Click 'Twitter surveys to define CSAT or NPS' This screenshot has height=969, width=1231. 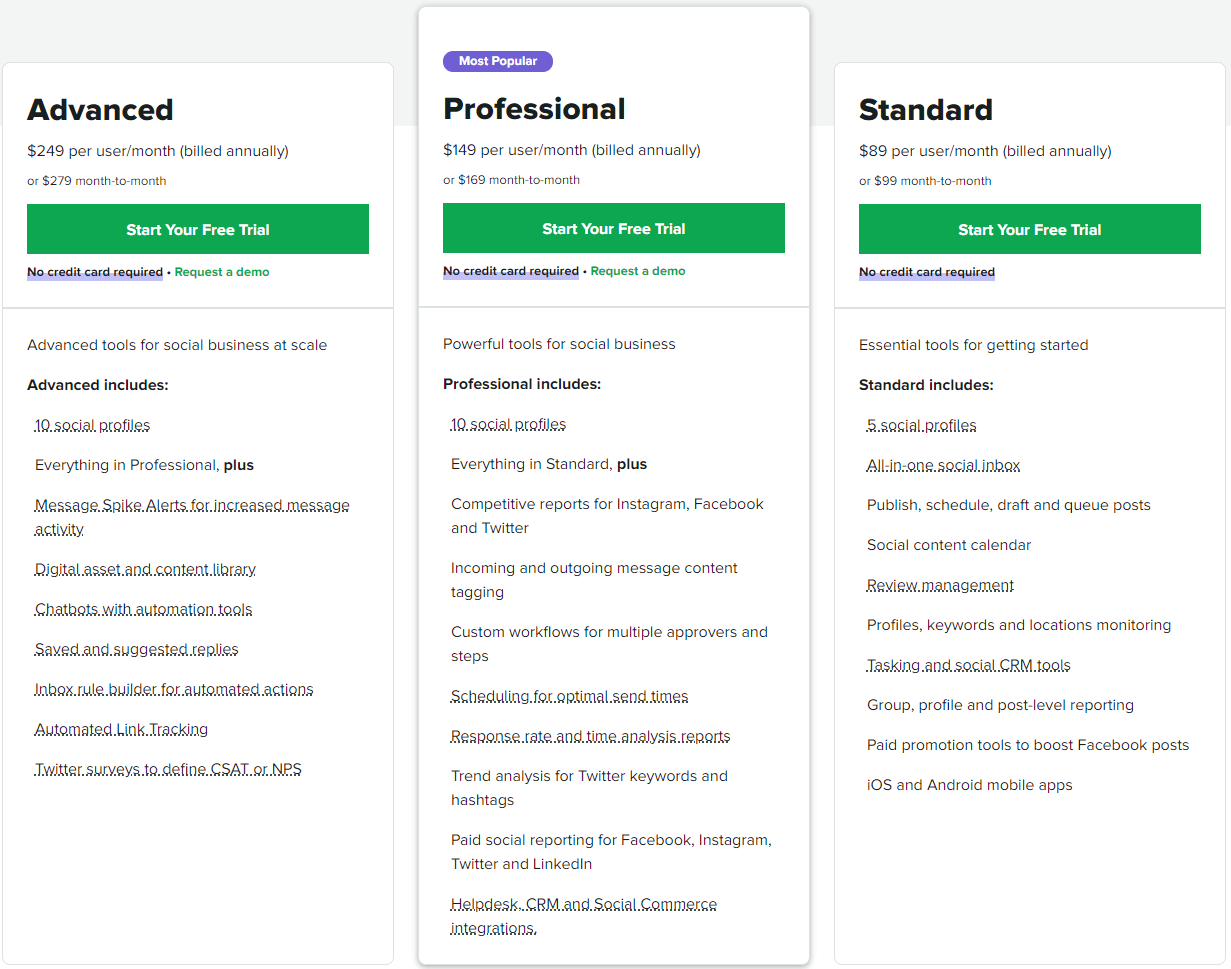(x=168, y=769)
